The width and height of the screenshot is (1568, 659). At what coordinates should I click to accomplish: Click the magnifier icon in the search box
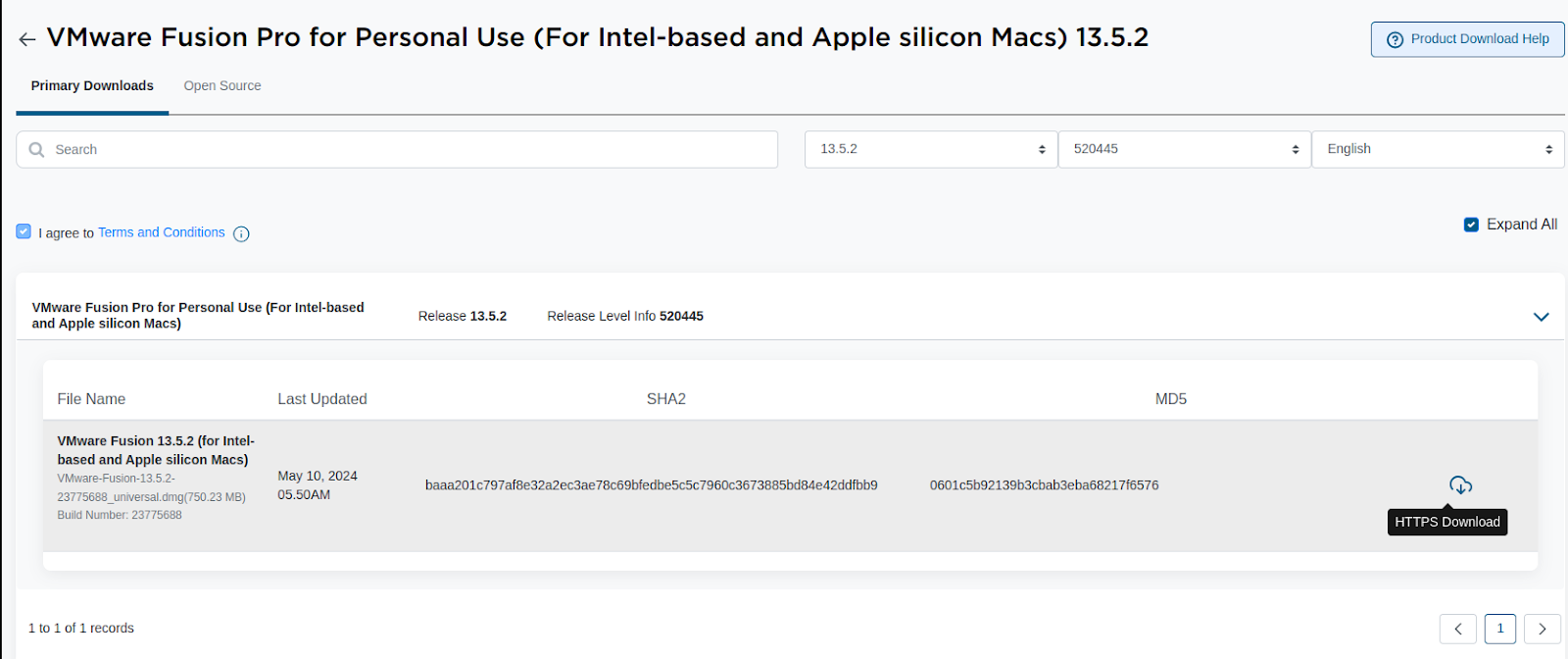[x=37, y=150]
